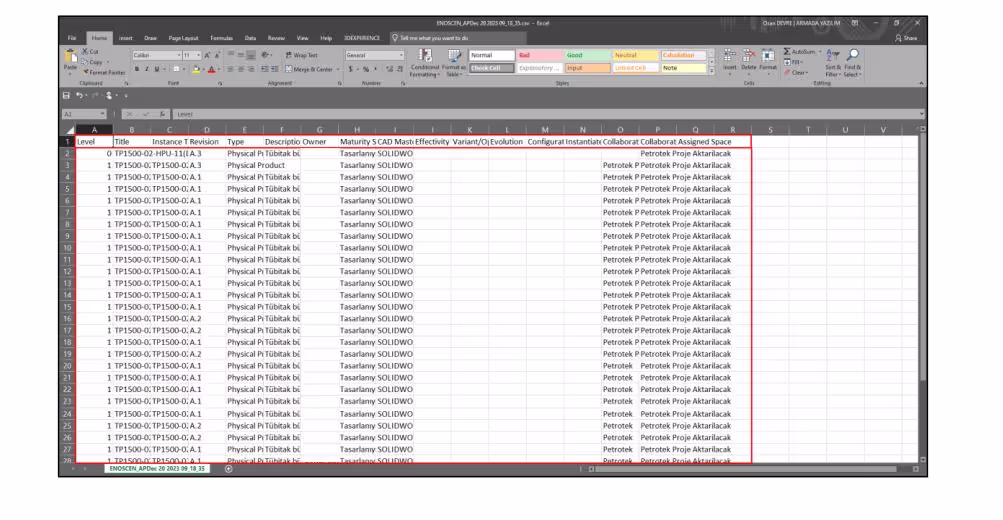Collapse the ribbon with the caret
Screen dimensions: 1003x520
[x=921, y=83]
